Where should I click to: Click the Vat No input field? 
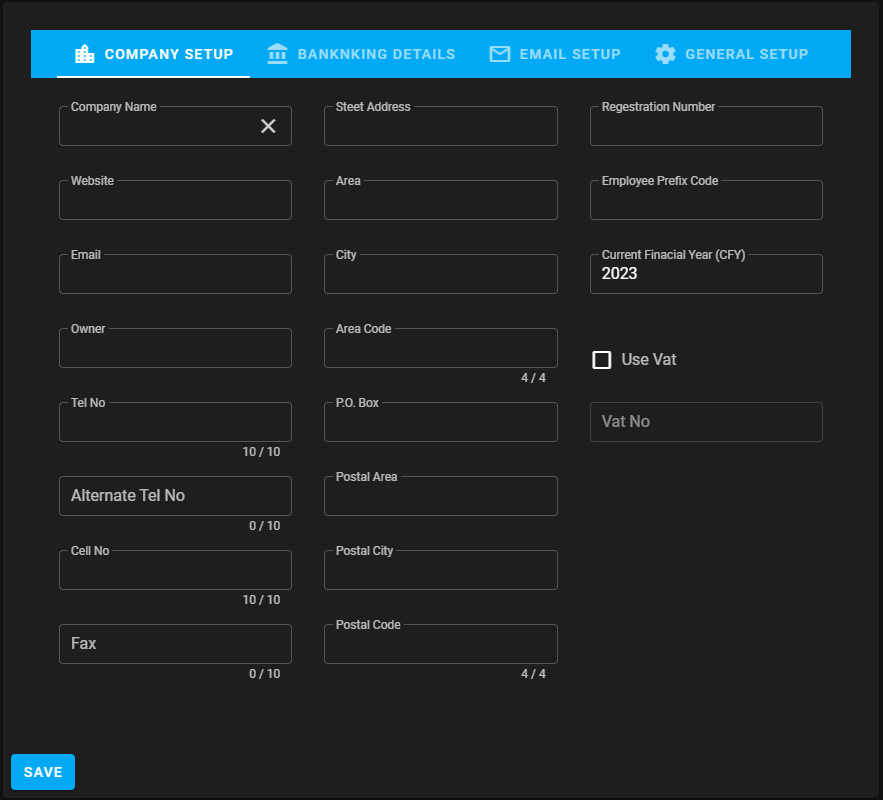(x=706, y=422)
